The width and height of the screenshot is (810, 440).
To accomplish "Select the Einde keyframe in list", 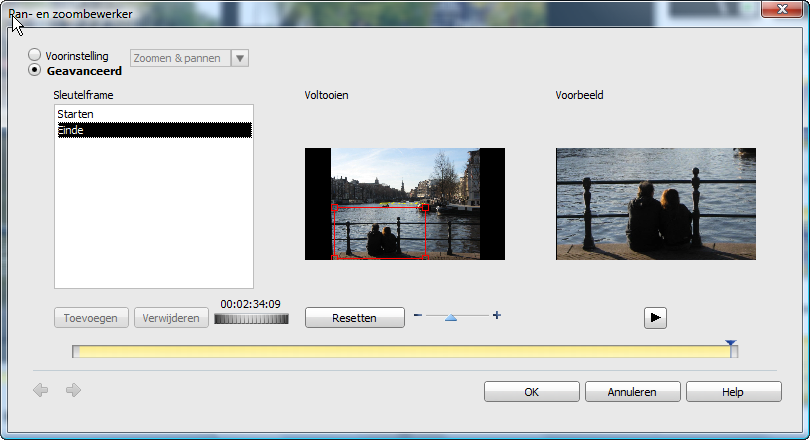I will (71, 130).
